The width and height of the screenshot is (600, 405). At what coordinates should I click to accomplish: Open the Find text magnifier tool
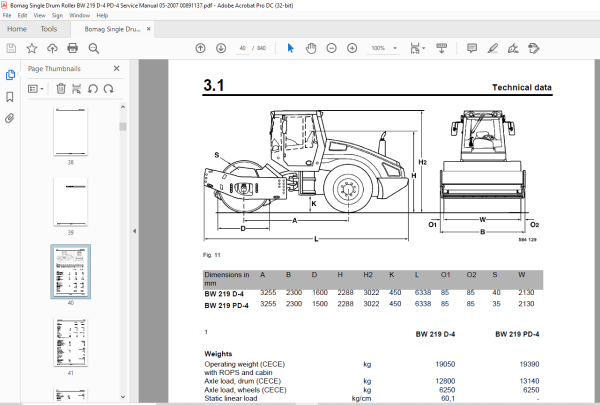pyautogui.click(x=93, y=48)
